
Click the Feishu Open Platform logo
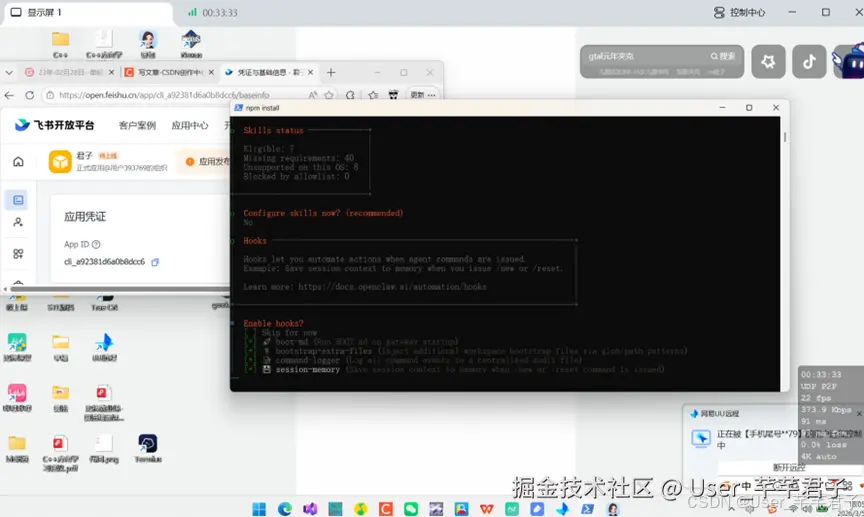tap(54, 125)
